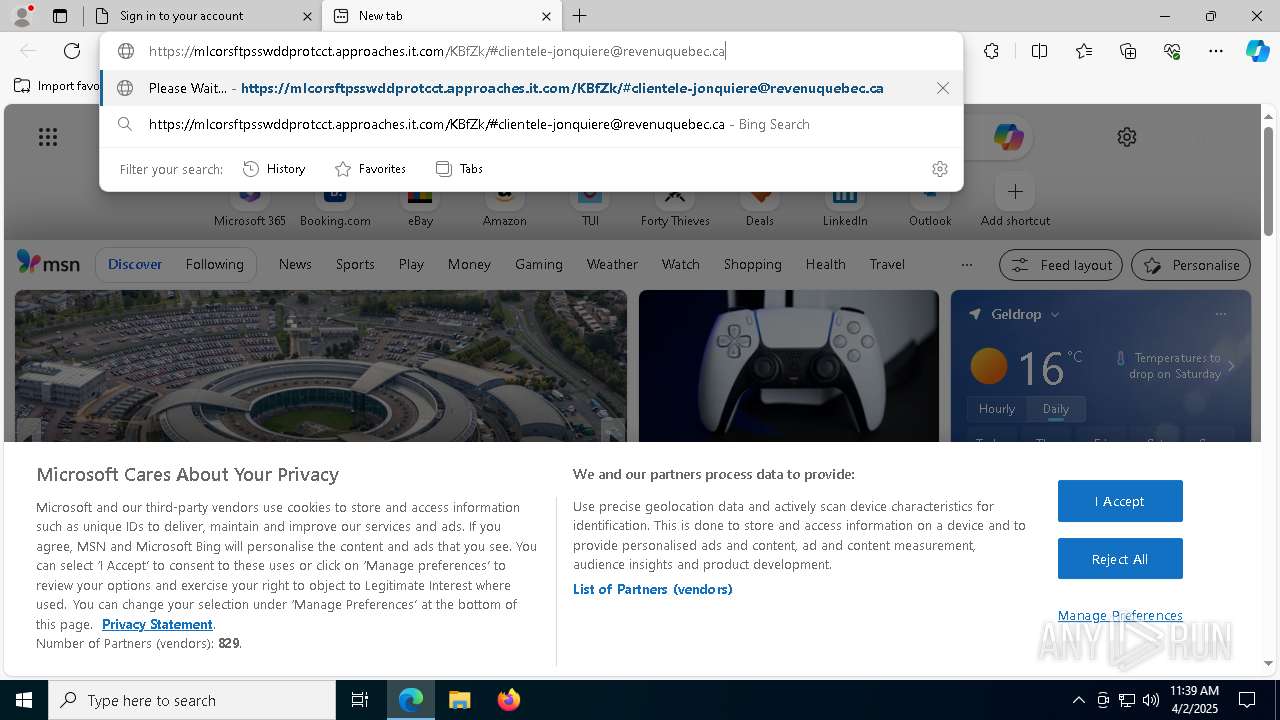The image size is (1280, 720).
Task: Select the Discover feed toggle
Action: point(135,265)
